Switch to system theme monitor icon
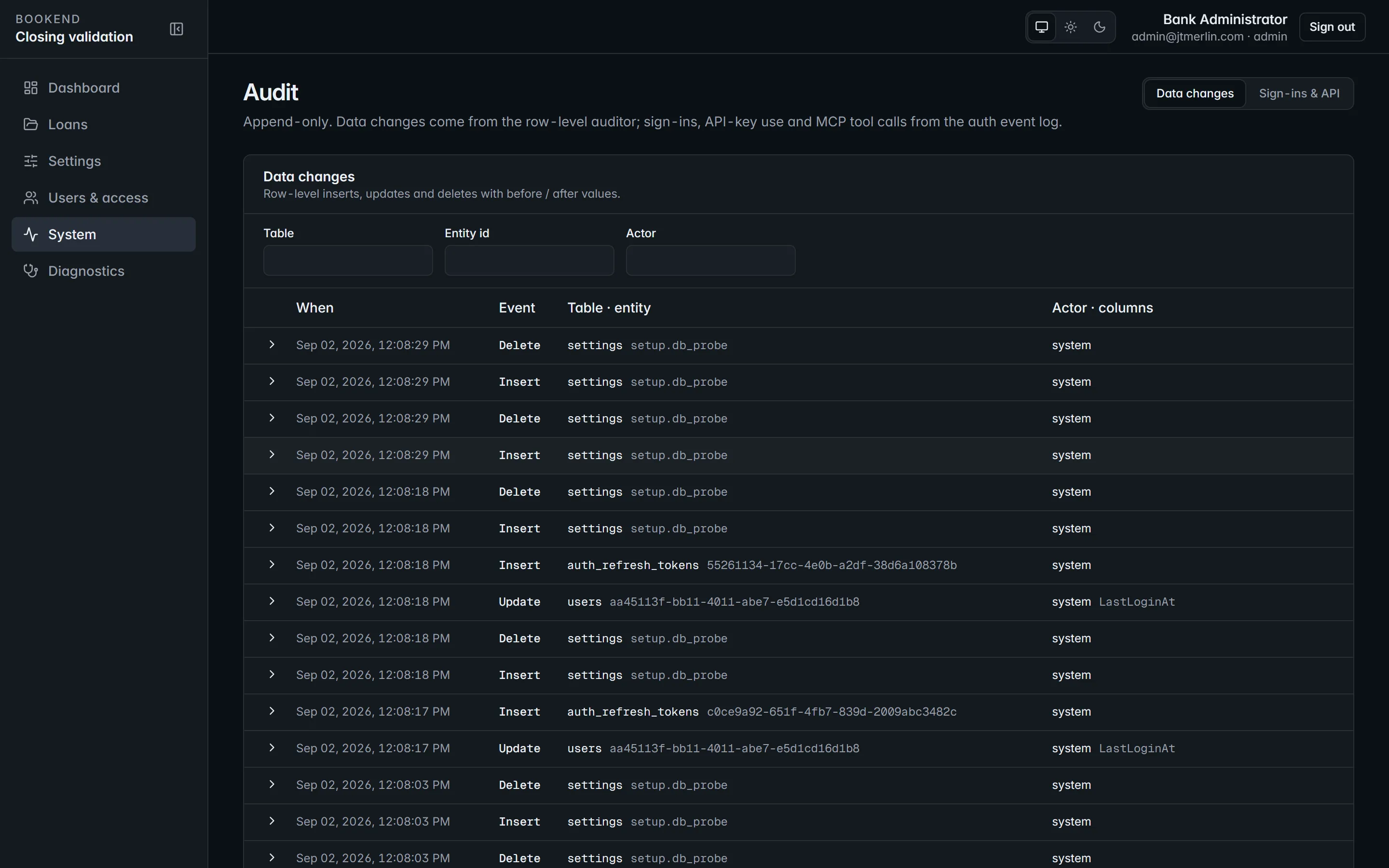Screen dimensions: 1389x868 coord(1041,27)
